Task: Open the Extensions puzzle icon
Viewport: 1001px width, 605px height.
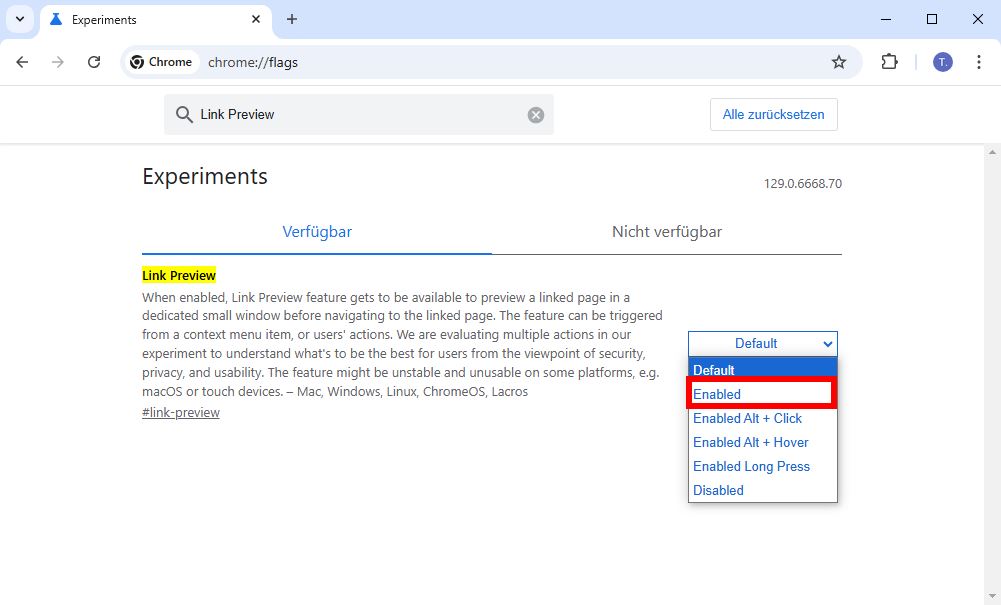Action: 889,61
